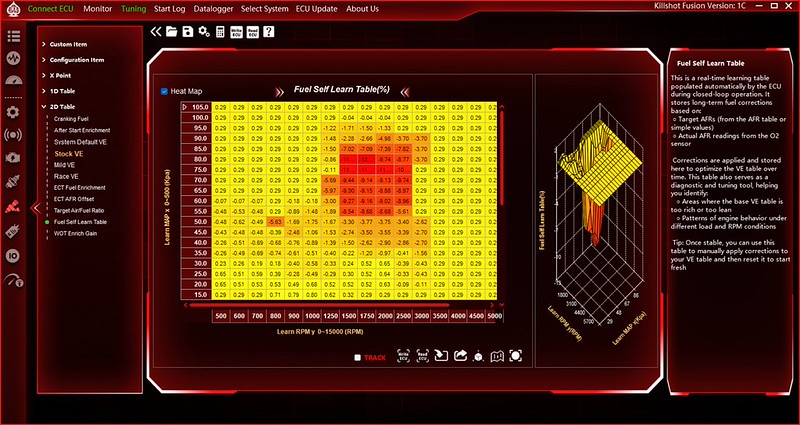
Task: Open file with the folder toolbar icon
Action: click(x=172, y=32)
